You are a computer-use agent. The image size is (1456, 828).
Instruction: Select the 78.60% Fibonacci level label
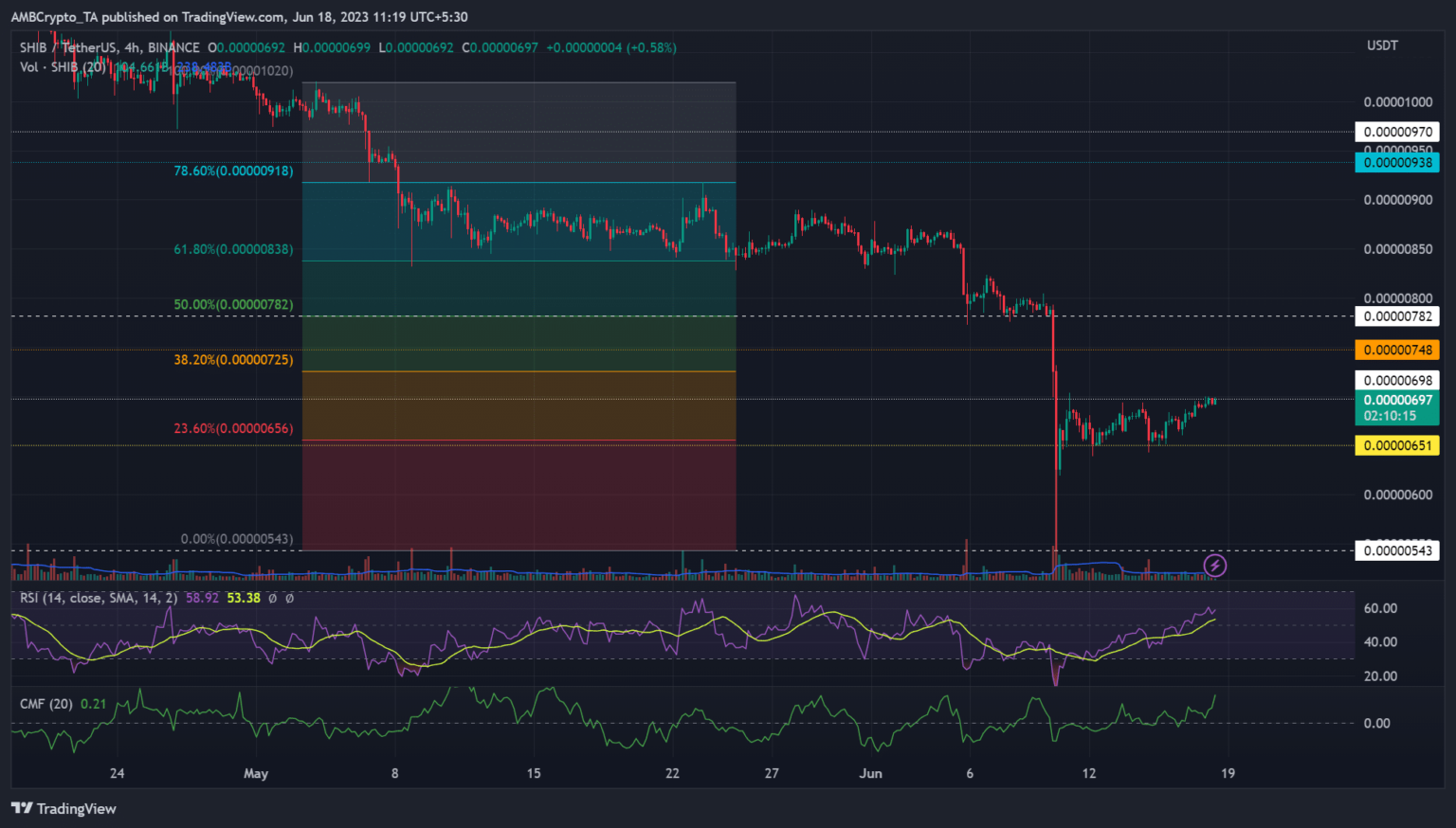click(x=233, y=171)
